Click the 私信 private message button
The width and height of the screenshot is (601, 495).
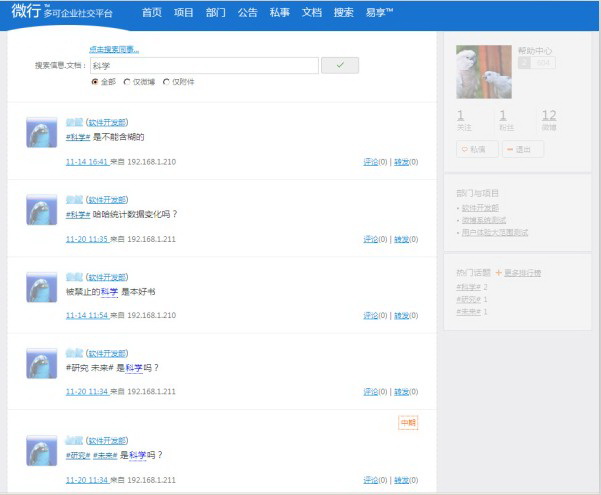point(477,149)
